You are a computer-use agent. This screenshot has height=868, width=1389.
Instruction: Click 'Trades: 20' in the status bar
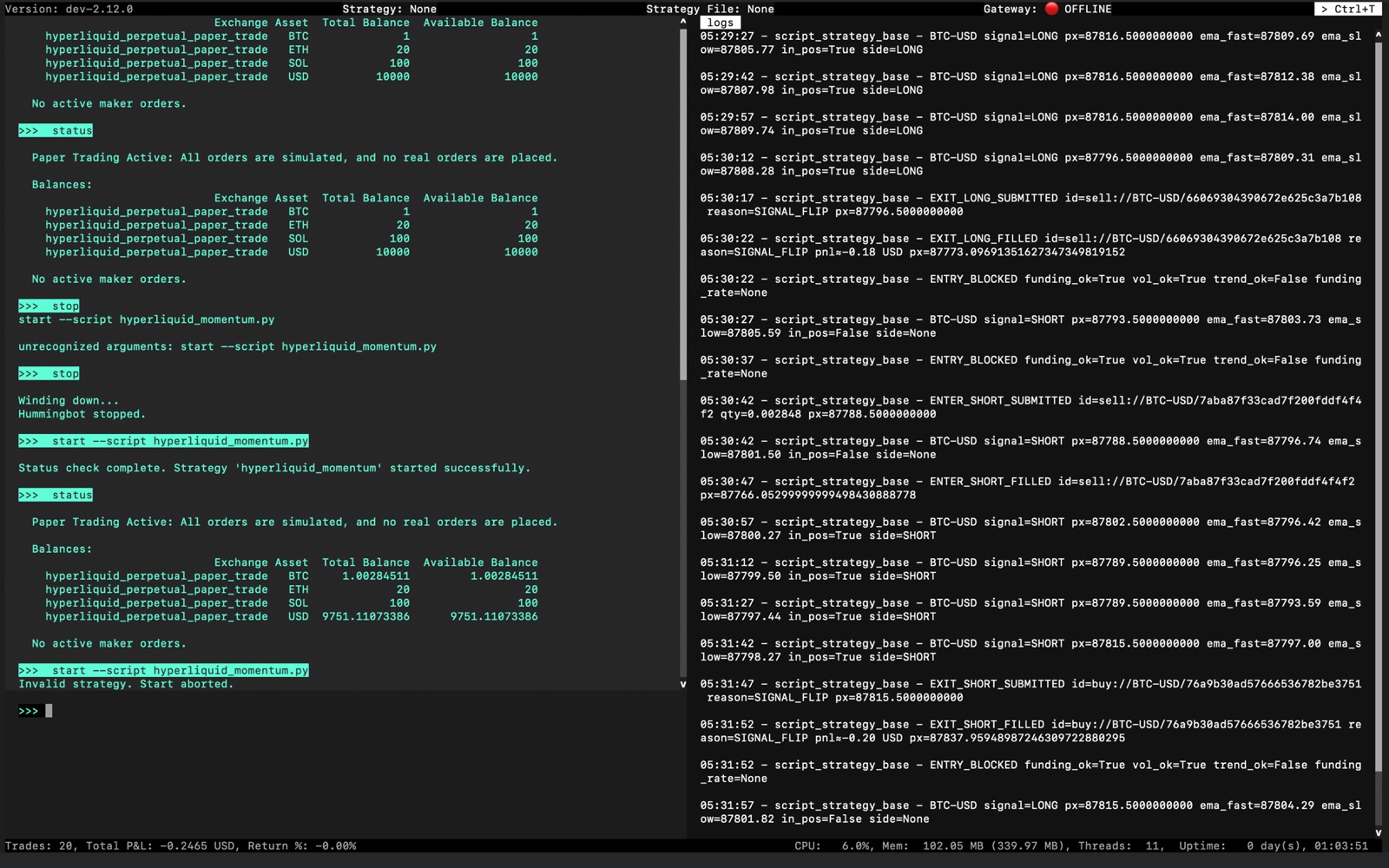pos(39,845)
